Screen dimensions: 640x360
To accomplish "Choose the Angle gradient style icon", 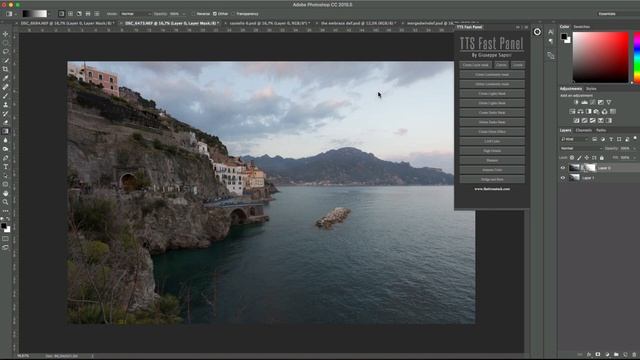I will pos(79,14).
